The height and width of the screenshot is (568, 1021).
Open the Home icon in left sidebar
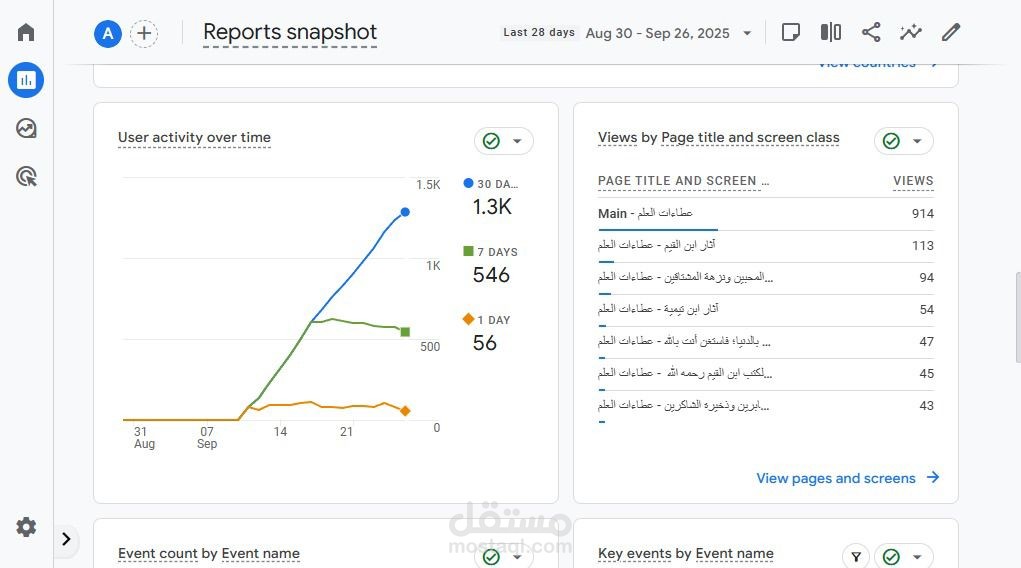[x=26, y=32]
